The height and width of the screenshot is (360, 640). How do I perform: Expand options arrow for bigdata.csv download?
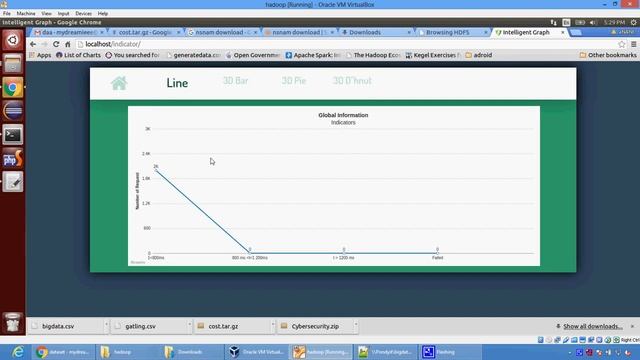pyautogui.click(x=107, y=326)
